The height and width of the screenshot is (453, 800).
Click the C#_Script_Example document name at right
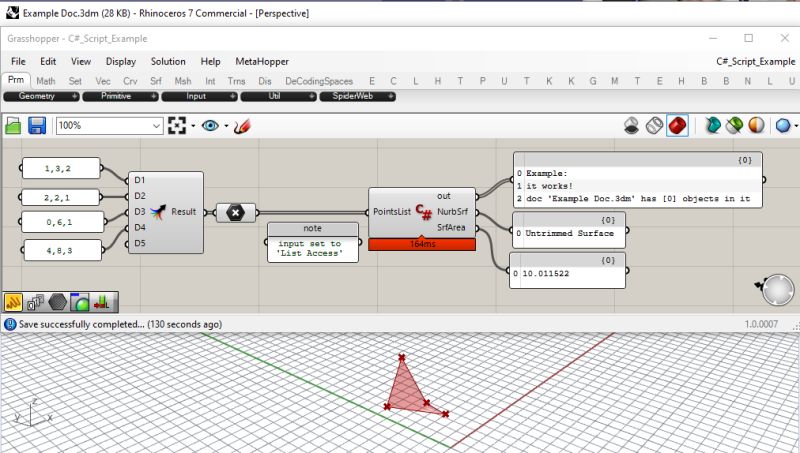pos(756,61)
